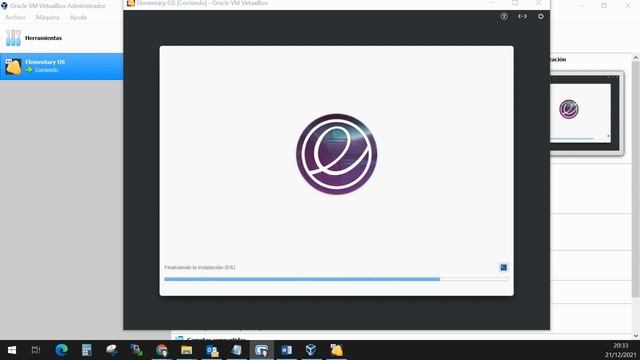Open Task View on the taskbar
The height and width of the screenshot is (360, 640).
pyautogui.click(x=36, y=350)
